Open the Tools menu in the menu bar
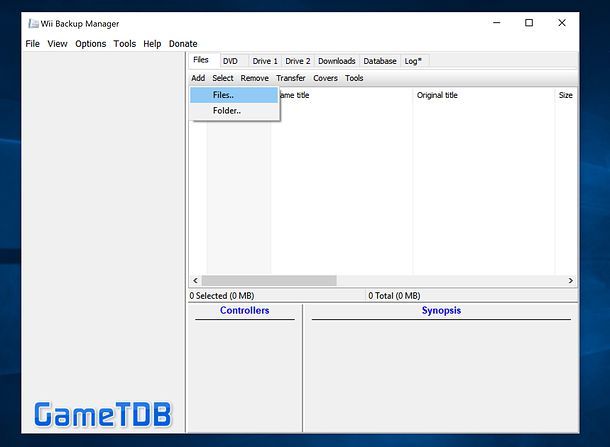Screen dimensions: 610x447 click(x=124, y=44)
